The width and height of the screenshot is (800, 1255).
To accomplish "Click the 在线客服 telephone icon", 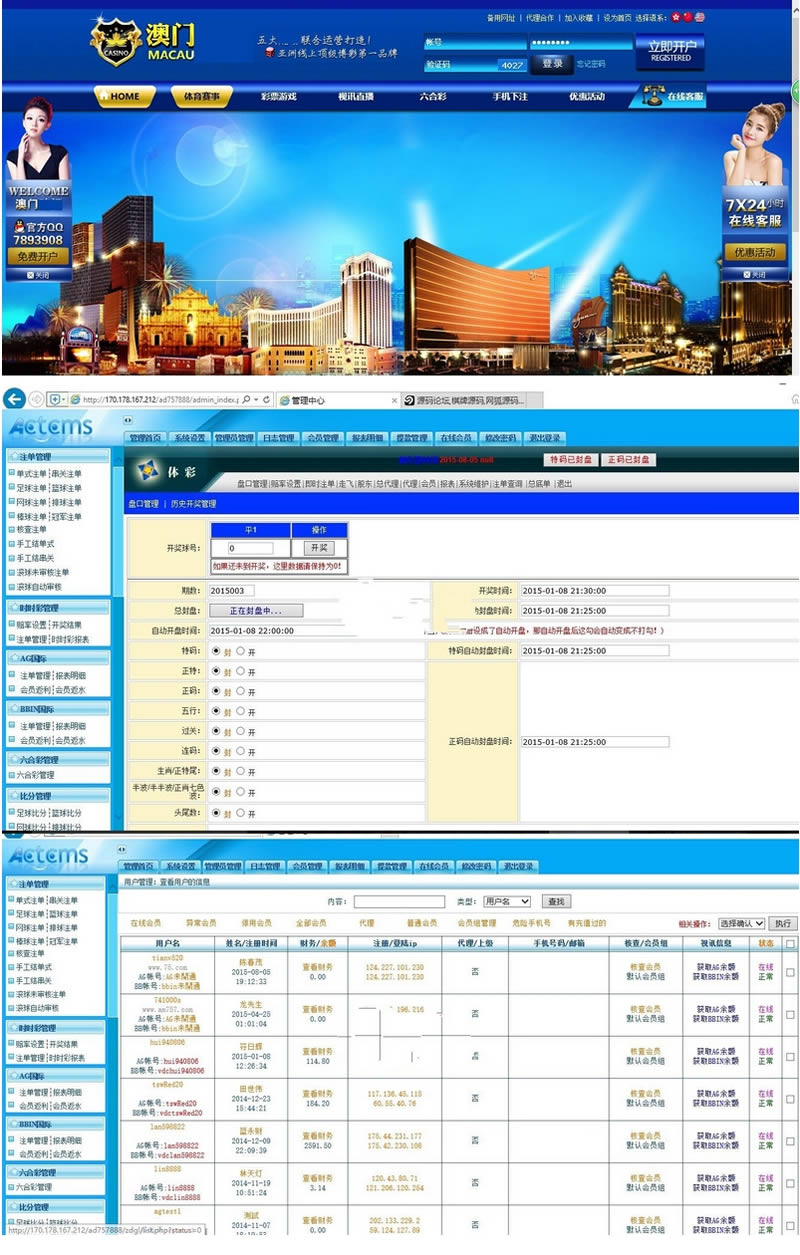I will pyautogui.click(x=655, y=96).
